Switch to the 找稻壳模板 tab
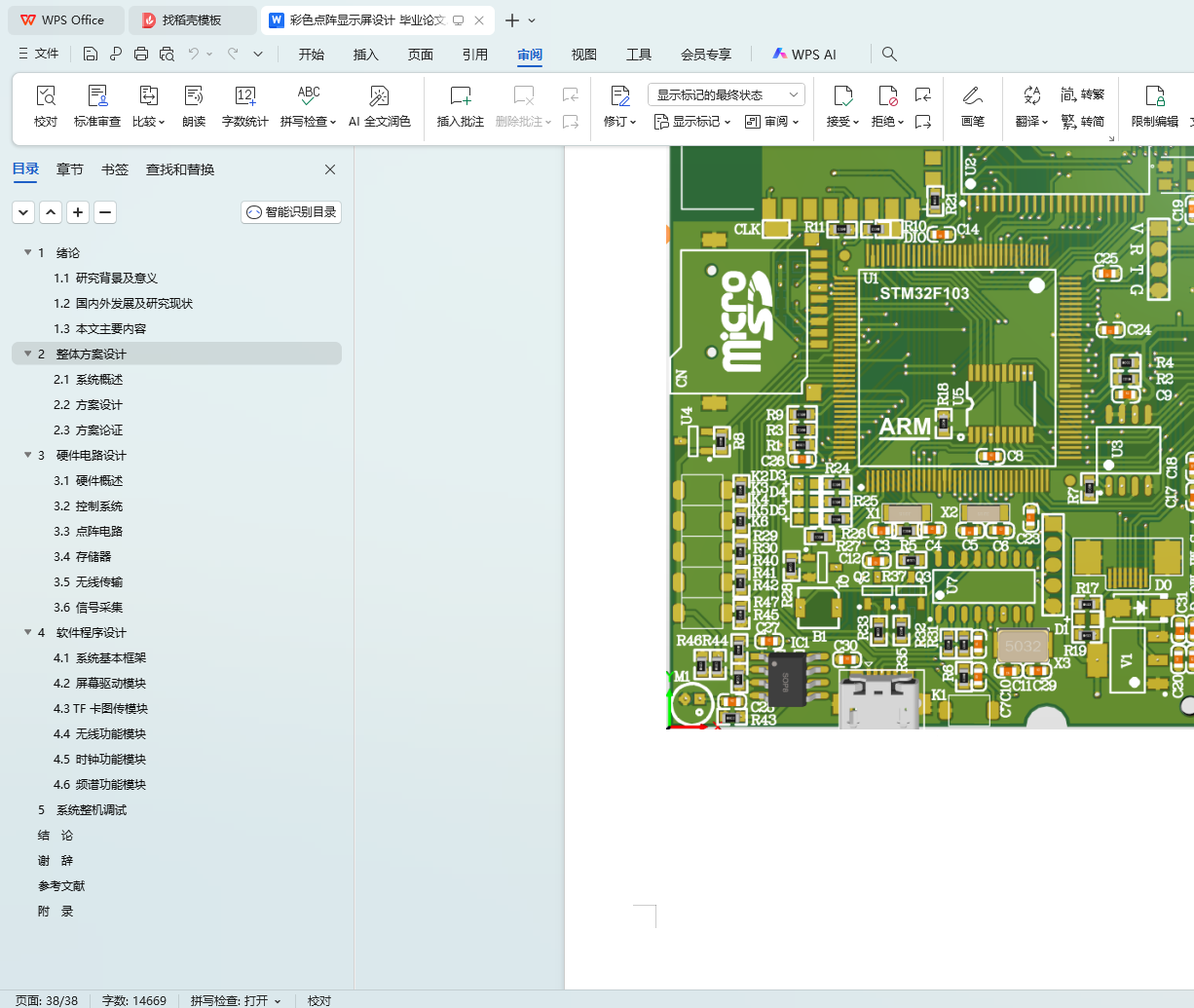This screenshot has width=1194, height=1008. [193, 19]
